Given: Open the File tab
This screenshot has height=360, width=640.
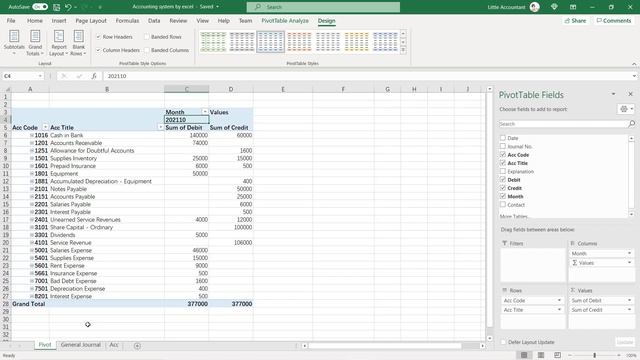Looking at the screenshot, I should point(11,20).
